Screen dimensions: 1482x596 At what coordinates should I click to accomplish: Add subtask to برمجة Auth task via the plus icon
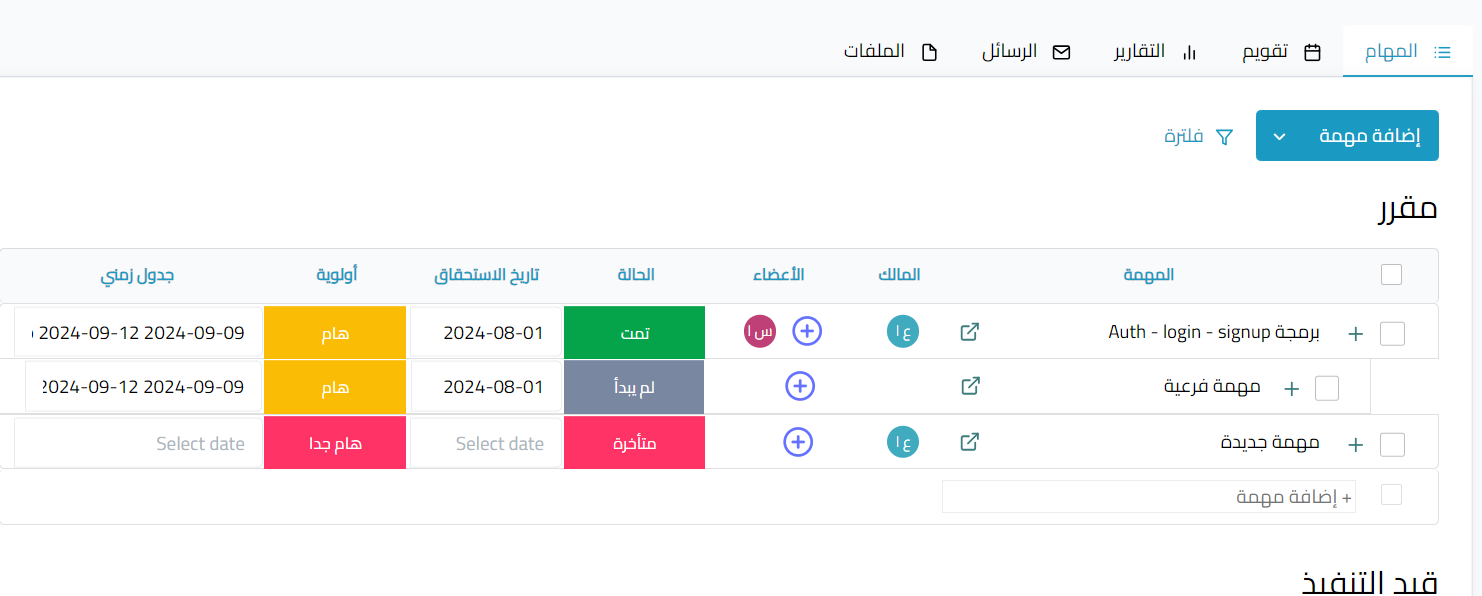click(x=1356, y=334)
